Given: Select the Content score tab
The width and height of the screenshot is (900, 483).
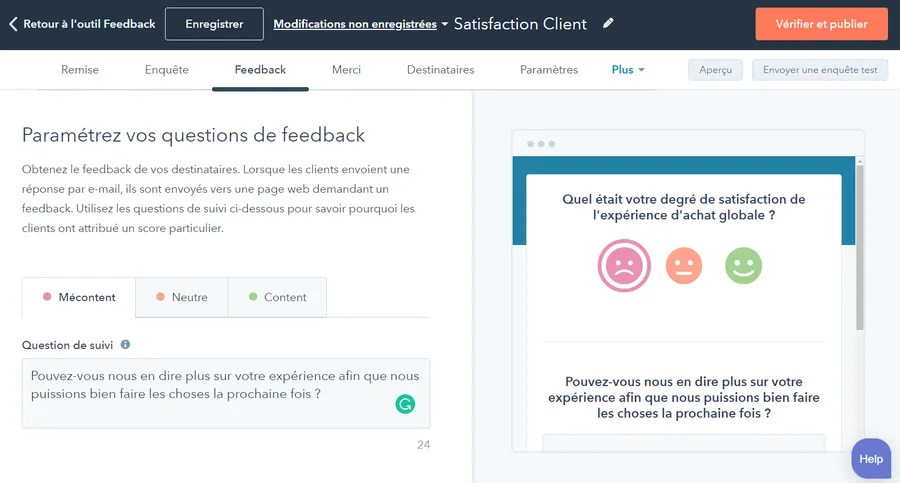Looking at the screenshot, I should (277, 297).
